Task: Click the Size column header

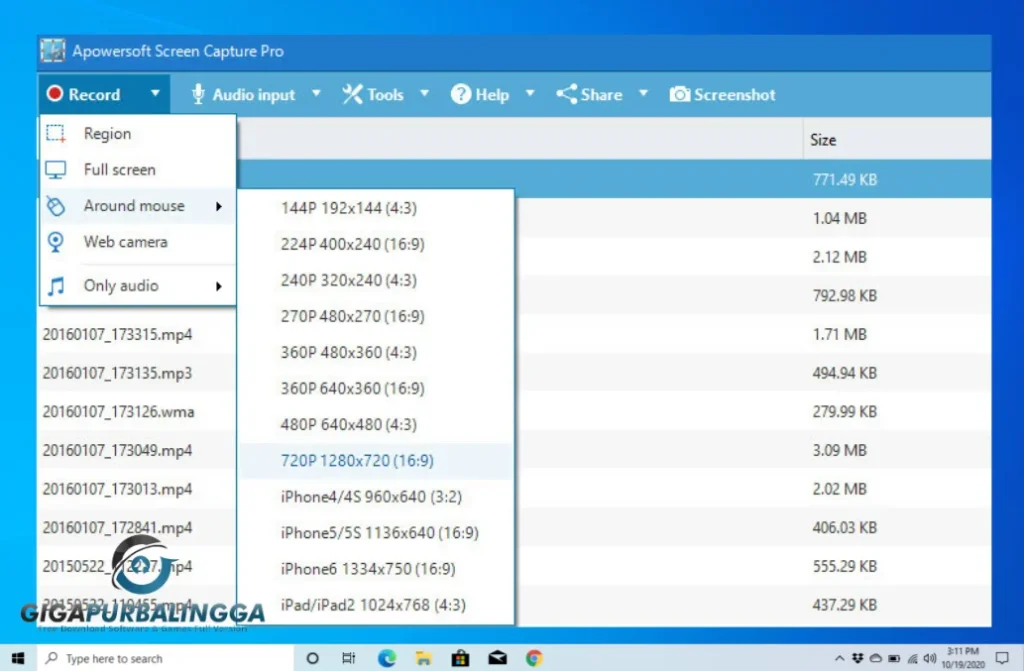Action: 822,140
